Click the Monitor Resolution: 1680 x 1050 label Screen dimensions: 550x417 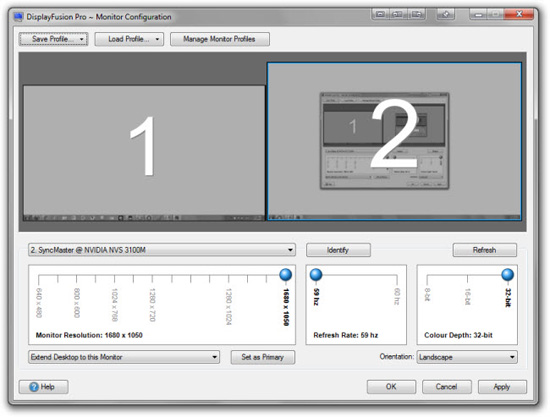[89, 335]
